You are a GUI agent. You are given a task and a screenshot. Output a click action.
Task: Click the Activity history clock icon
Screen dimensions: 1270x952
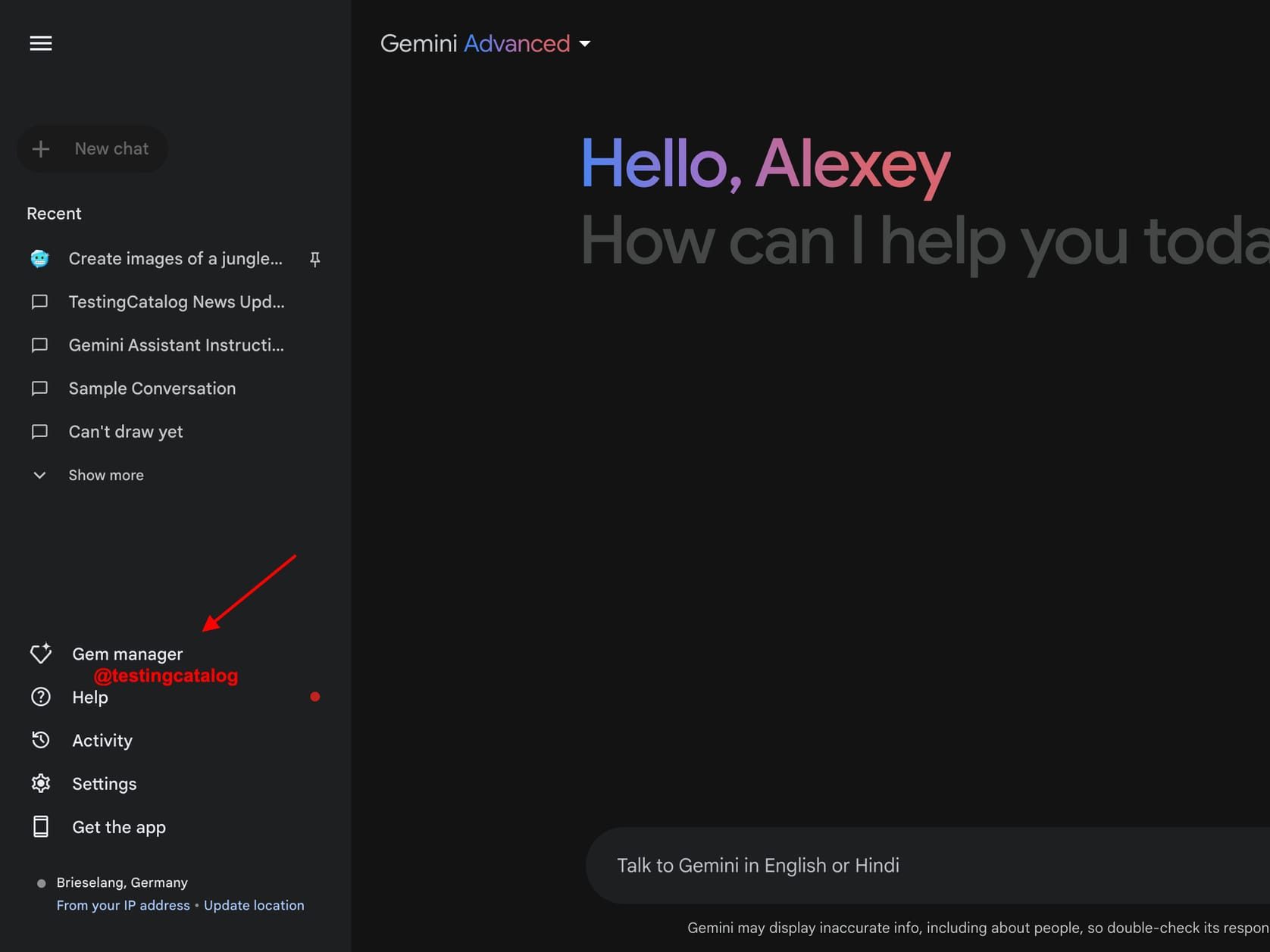pyautogui.click(x=41, y=740)
